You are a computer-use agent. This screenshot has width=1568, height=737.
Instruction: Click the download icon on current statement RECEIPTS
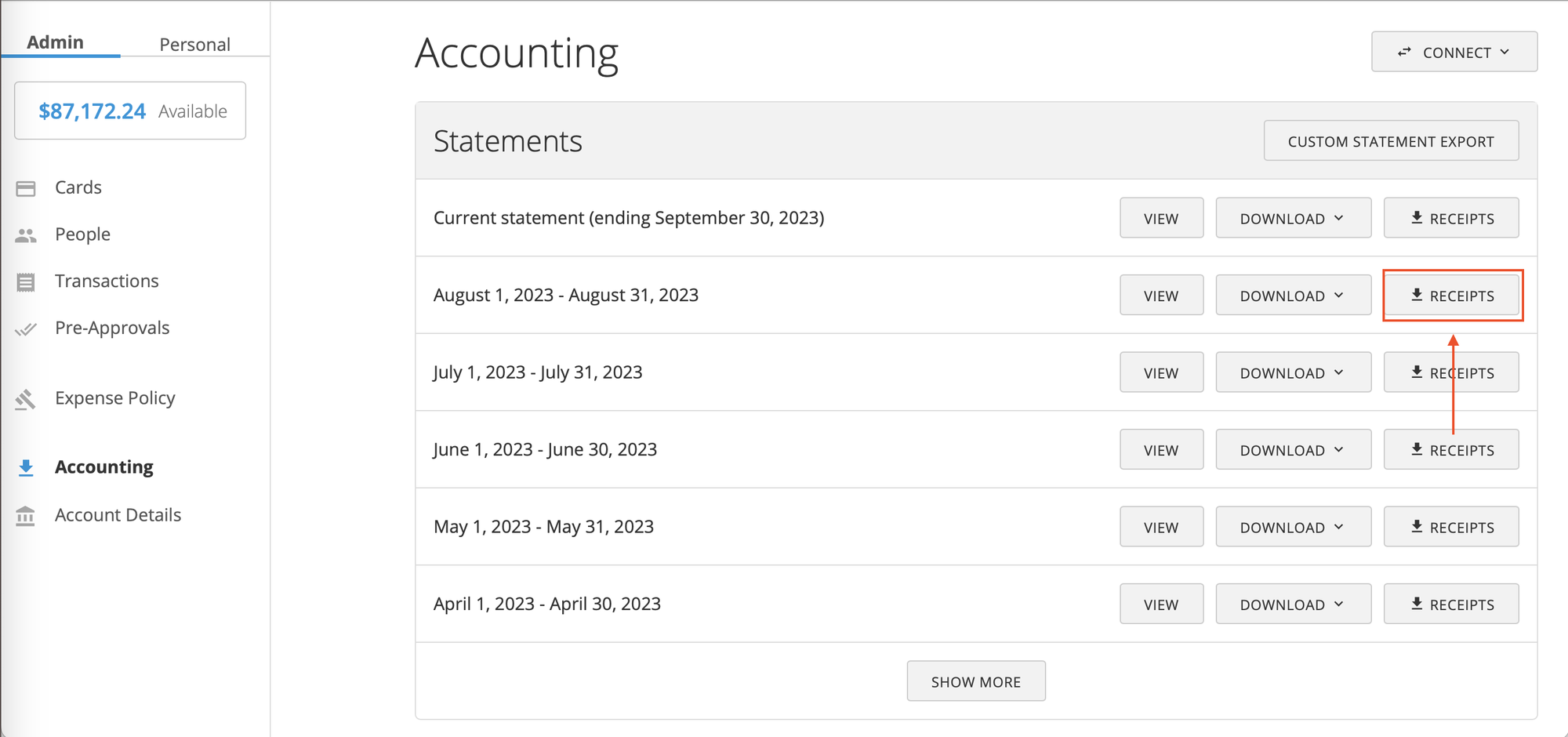click(x=1417, y=217)
